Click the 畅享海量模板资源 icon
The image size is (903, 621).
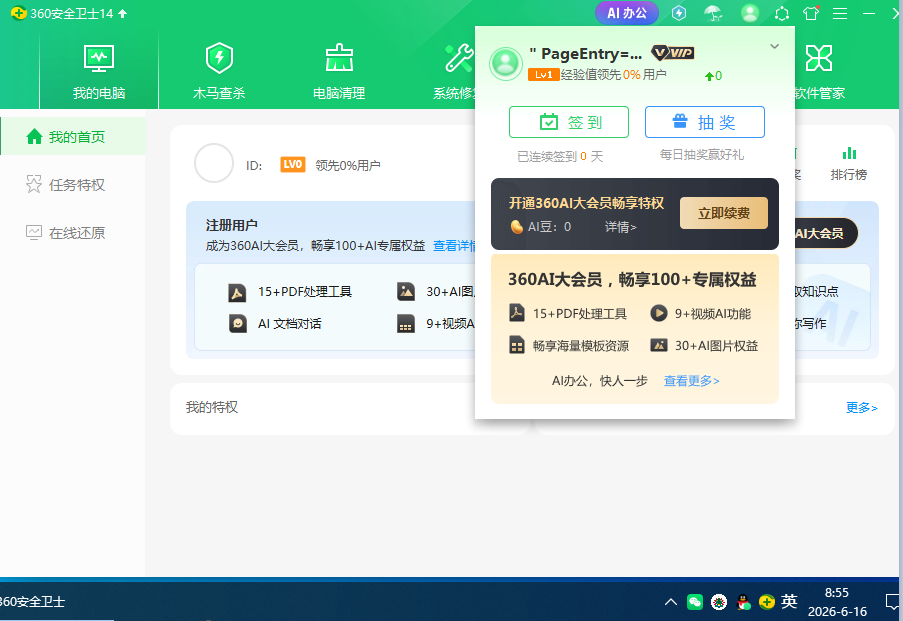pos(517,345)
